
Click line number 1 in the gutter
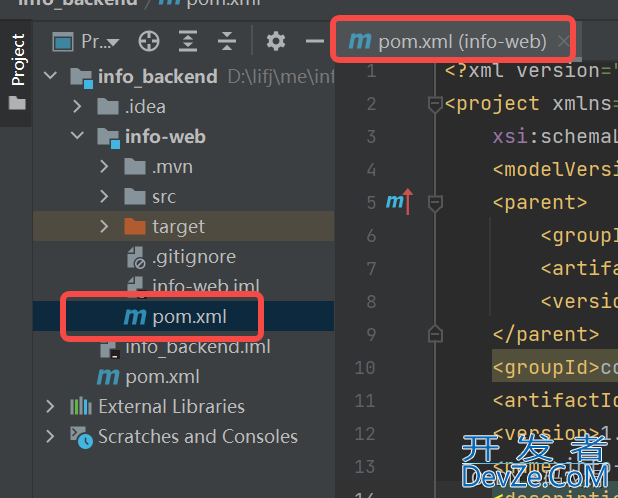click(x=371, y=71)
